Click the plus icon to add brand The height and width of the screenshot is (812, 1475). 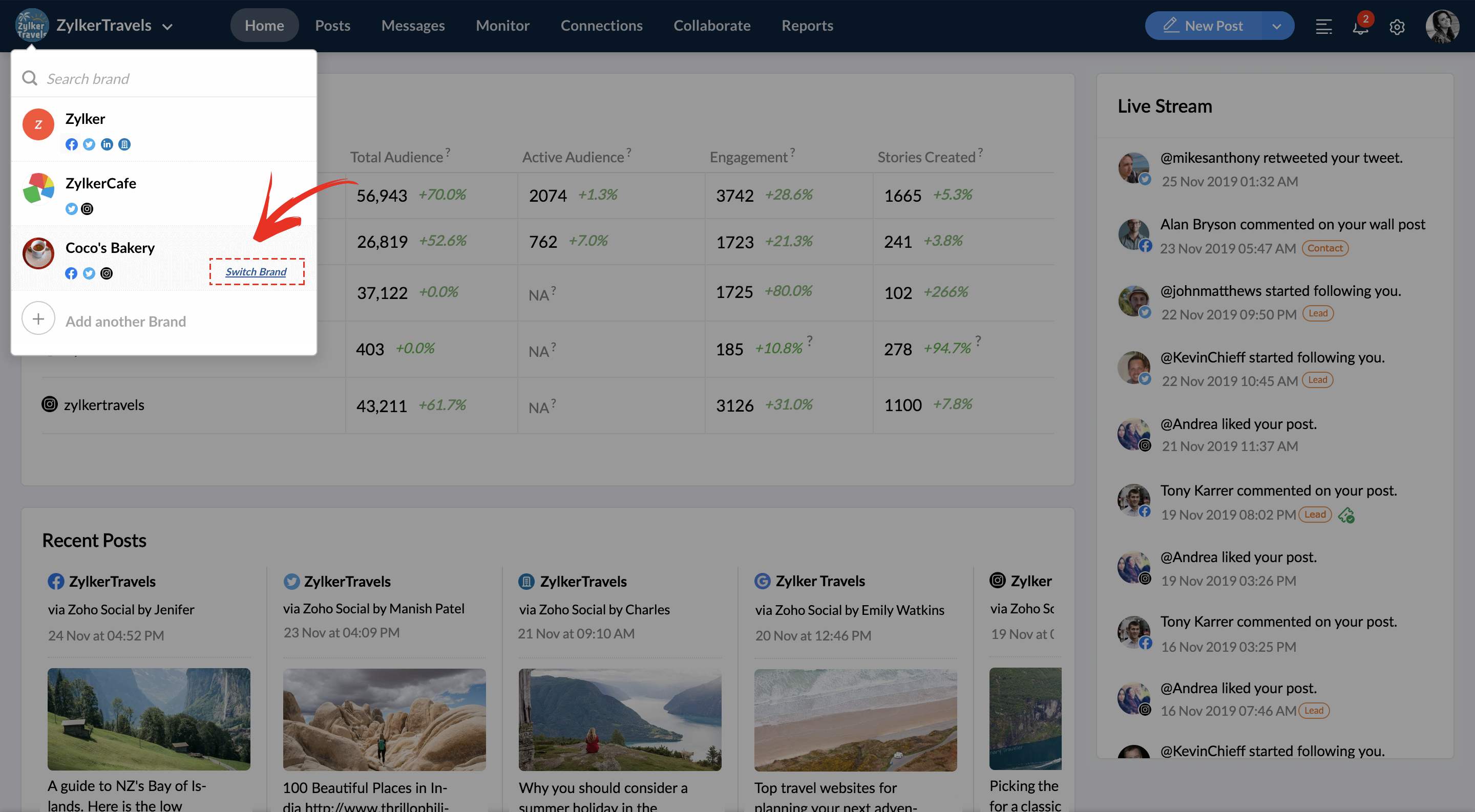tap(38, 319)
